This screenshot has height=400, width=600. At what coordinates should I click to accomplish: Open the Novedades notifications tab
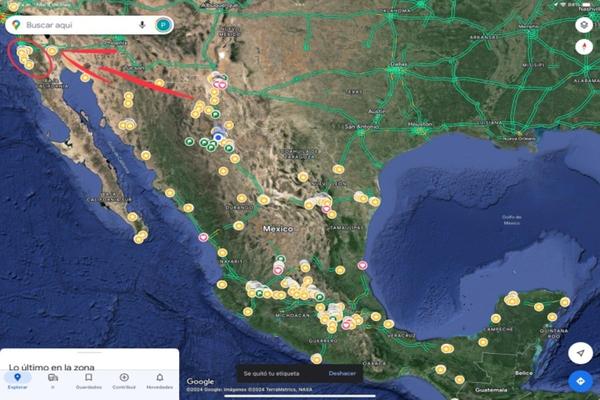click(x=159, y=380)
